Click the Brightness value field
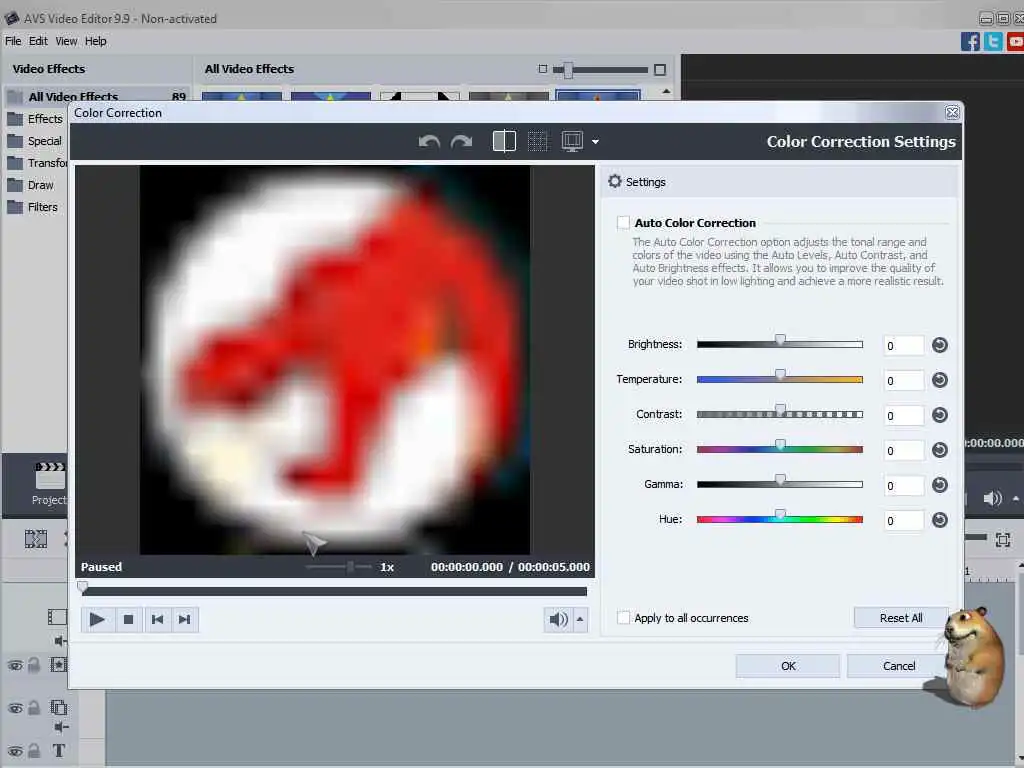The height and width of the screenshot is (768, 1024). pyautogui.click(x=904, y=345)
